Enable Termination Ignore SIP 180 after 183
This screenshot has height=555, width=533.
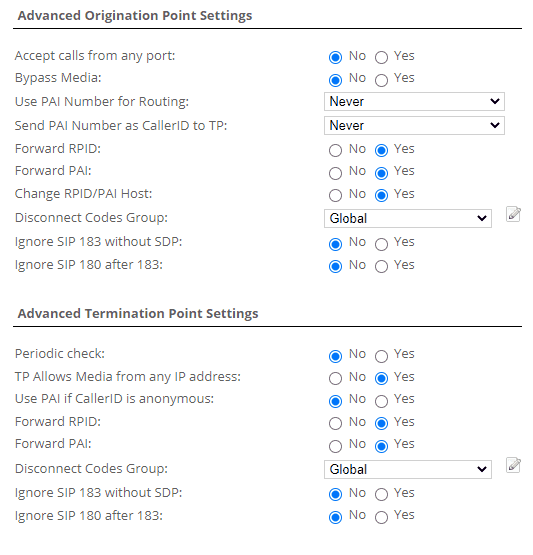point(382,517)
